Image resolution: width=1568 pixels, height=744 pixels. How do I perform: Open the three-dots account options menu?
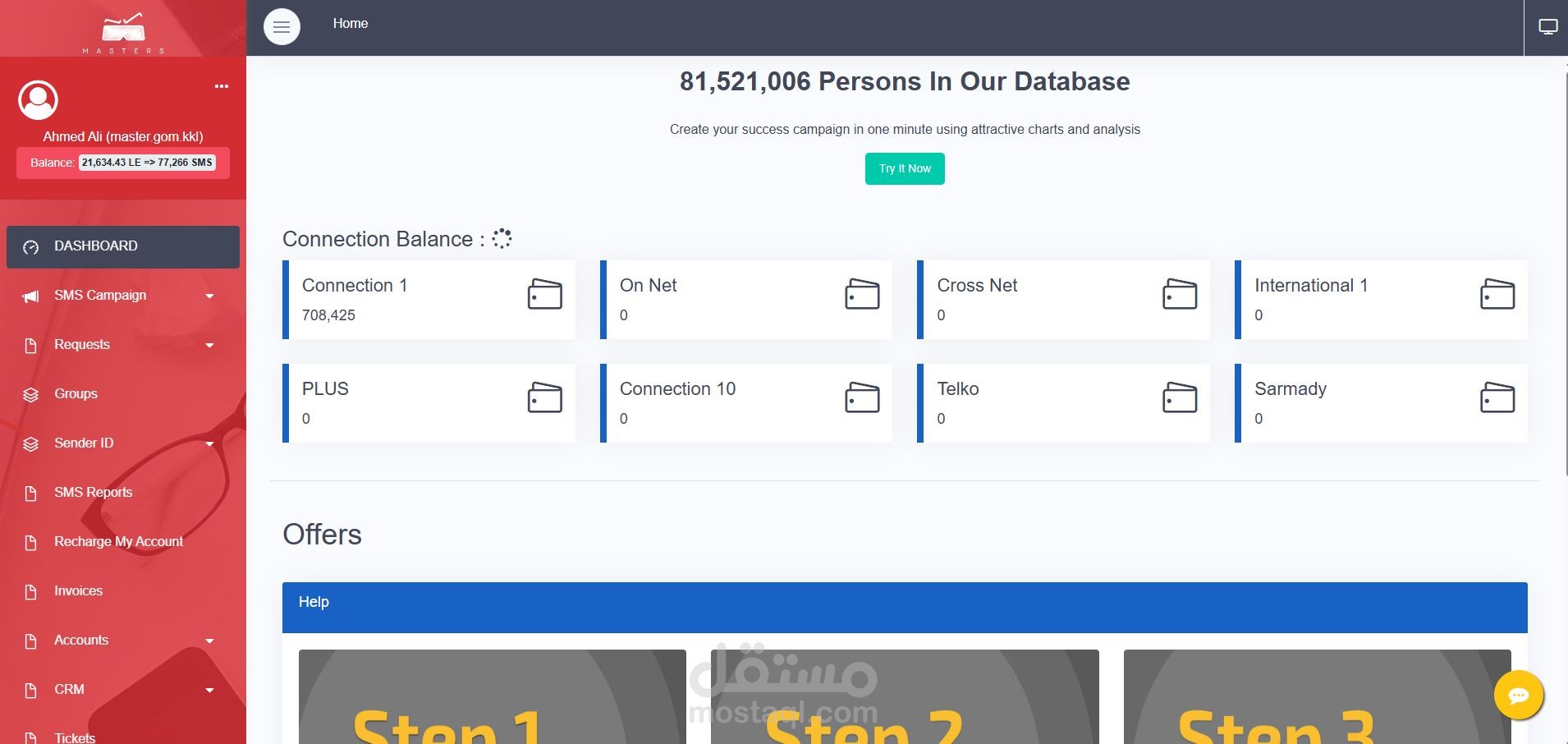(x=222, y=86)
